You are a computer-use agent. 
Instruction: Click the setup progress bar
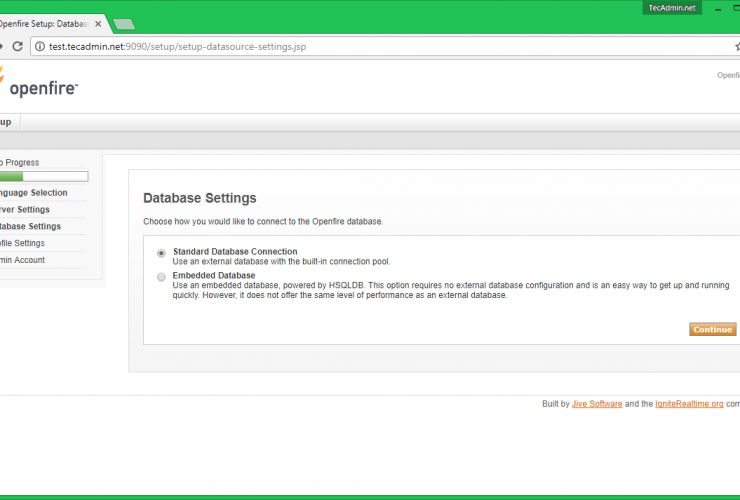click(43, 177)
